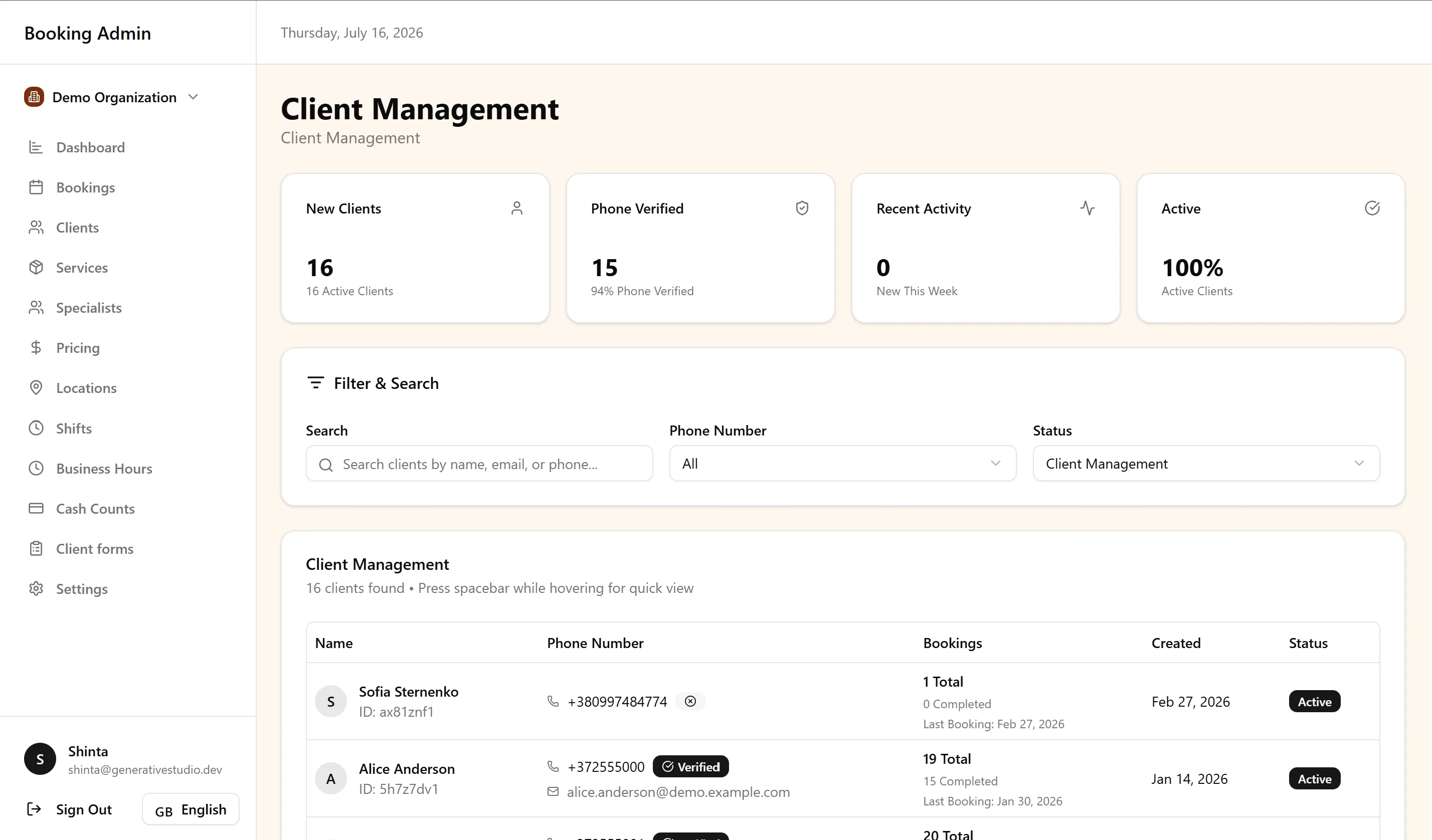1432x840 pixels.
Task: Open Client forms in the sidebar
Action: (x=95, y=549)
